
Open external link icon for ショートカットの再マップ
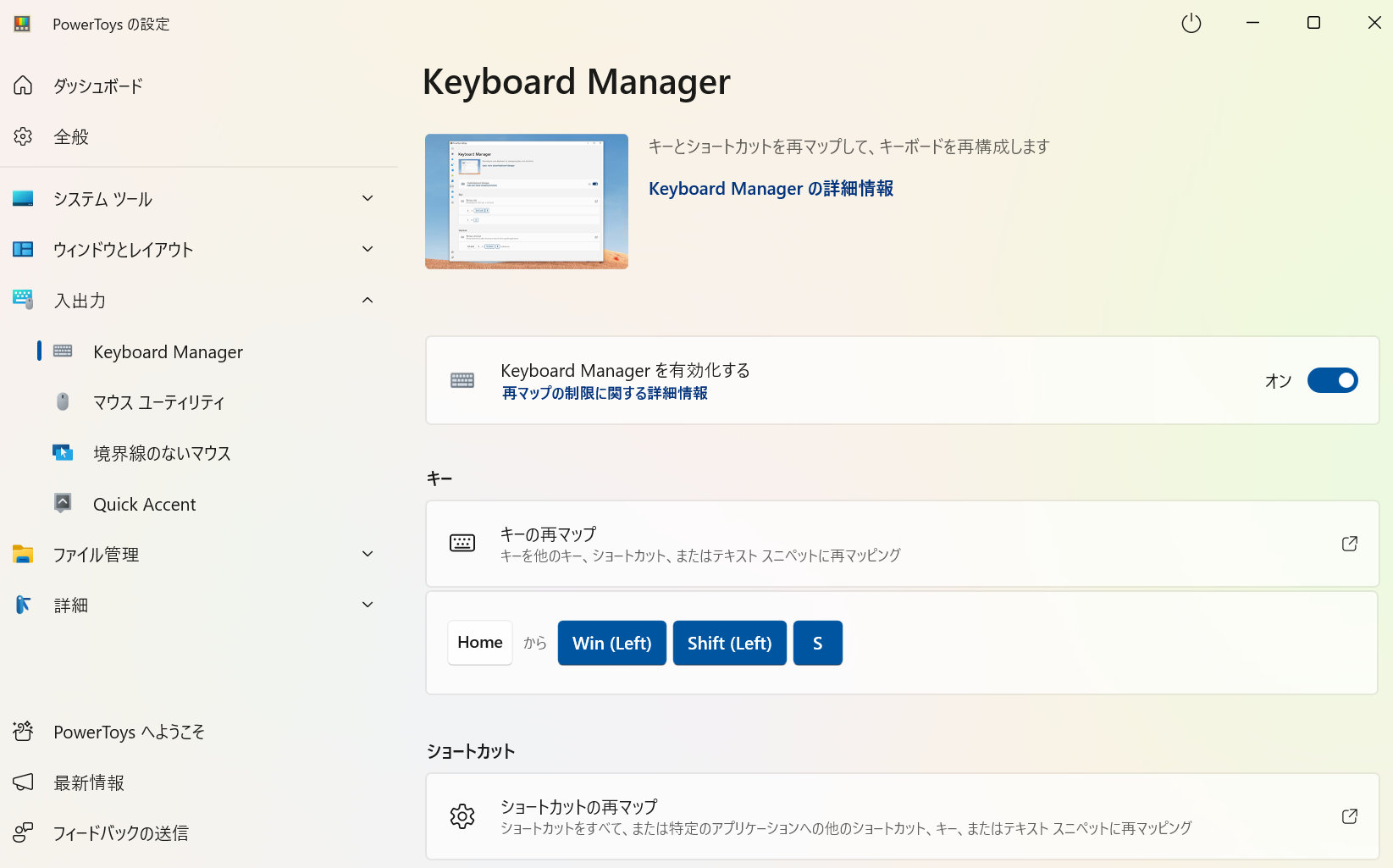pos(1350,816)
